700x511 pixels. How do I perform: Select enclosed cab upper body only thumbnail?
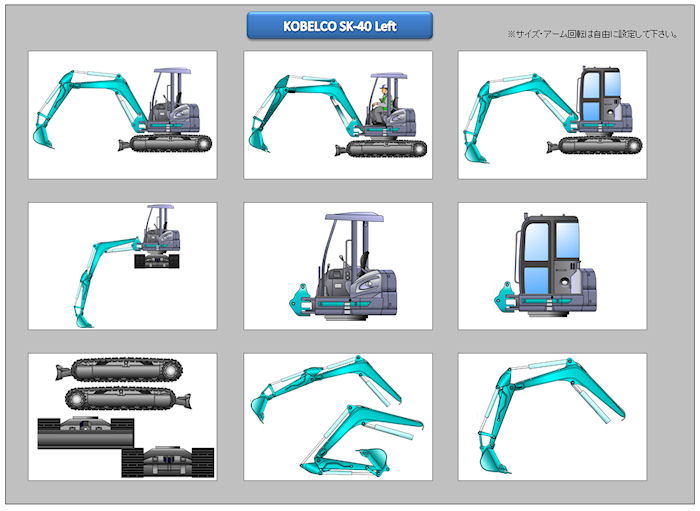552,266
